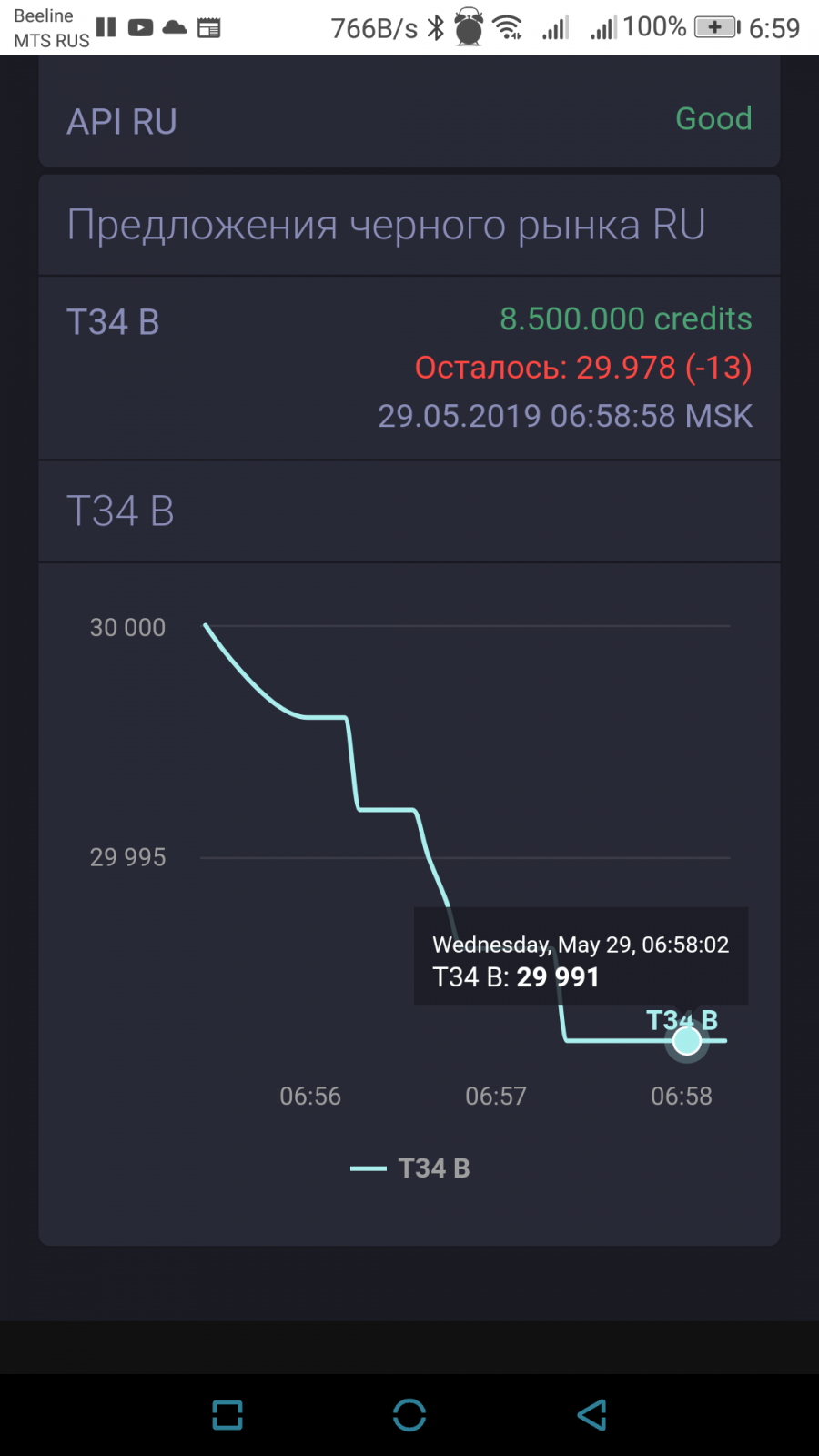Tap the 8.500.000 credits price
This screenshot has width=819, height=1456.
coord(625,318)
